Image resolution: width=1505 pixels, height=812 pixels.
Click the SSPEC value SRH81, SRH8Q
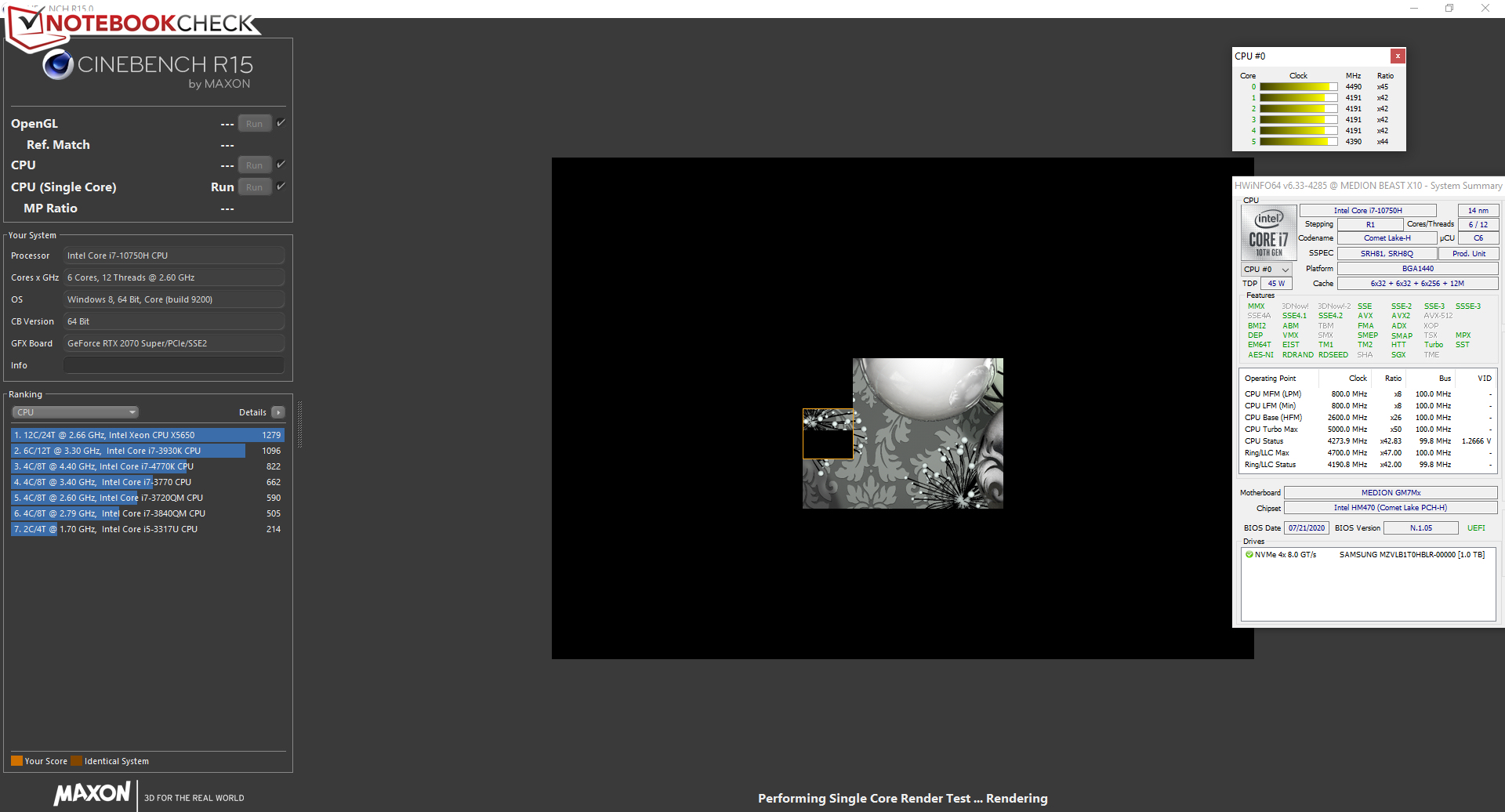coord(1387,253)
